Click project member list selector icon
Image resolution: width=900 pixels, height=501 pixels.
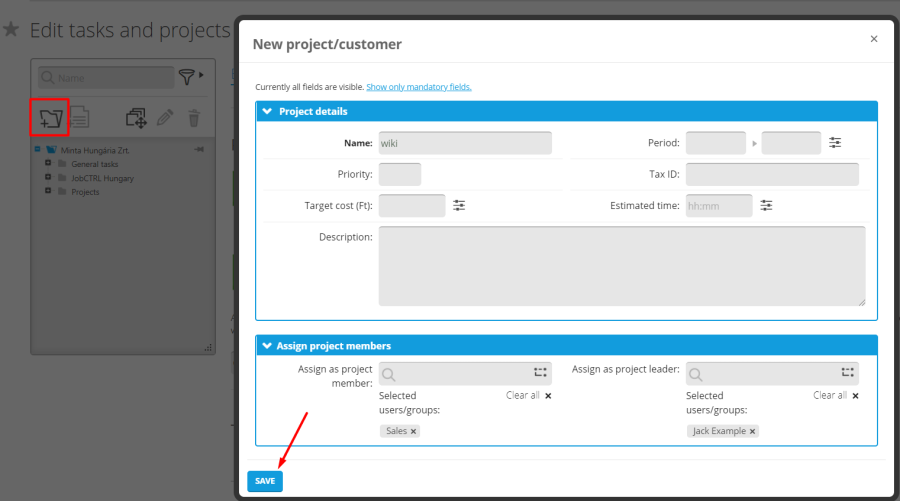click(540, 372)
